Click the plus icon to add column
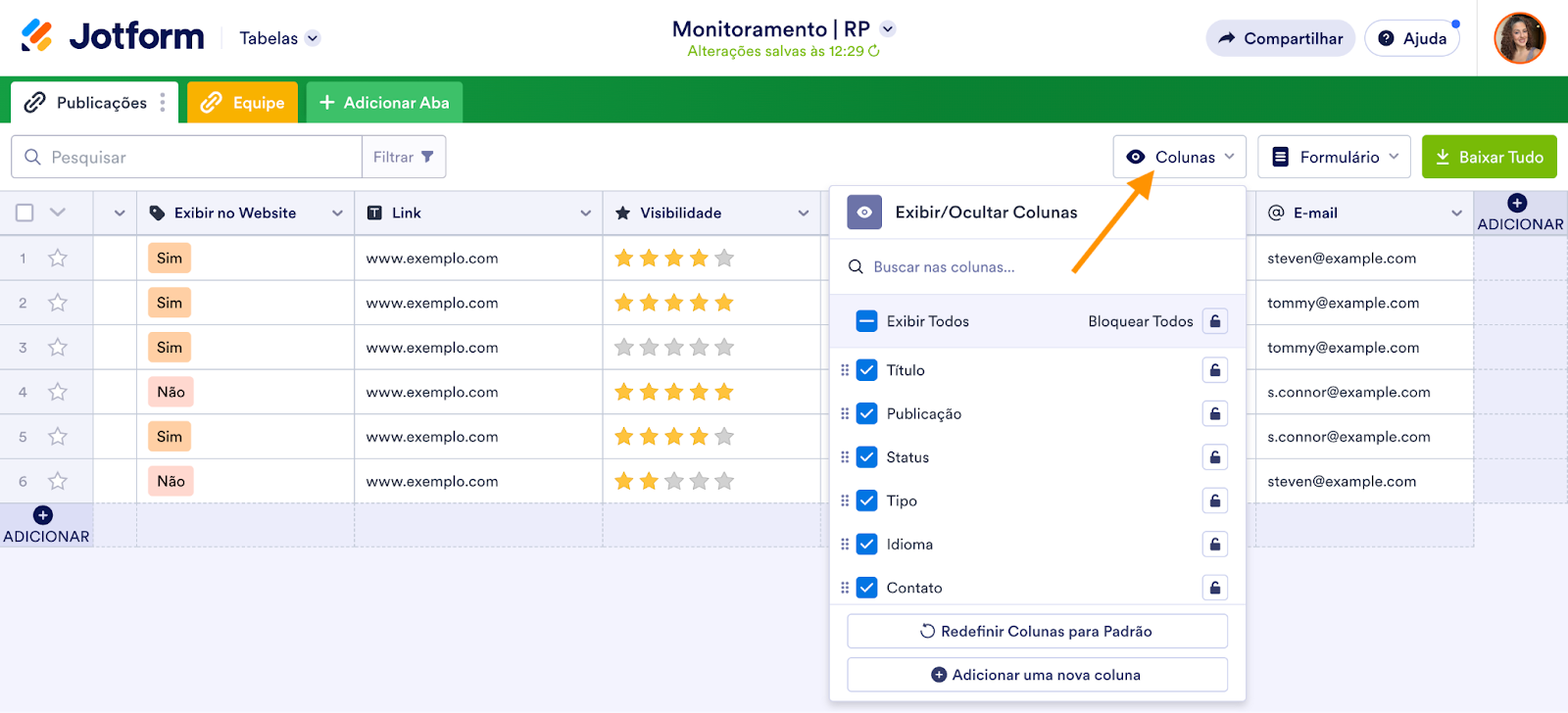 1517,204
